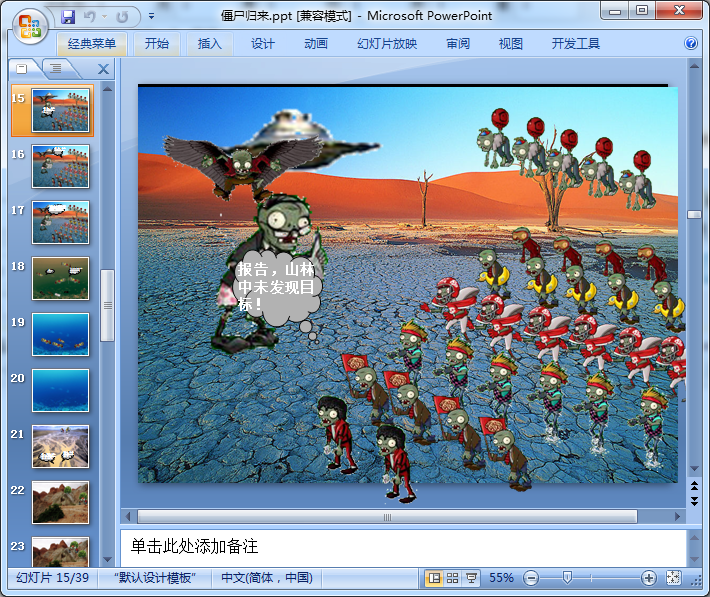
Task: Open the 动画 ribbon tab
Action: click(x=316, y=43)
